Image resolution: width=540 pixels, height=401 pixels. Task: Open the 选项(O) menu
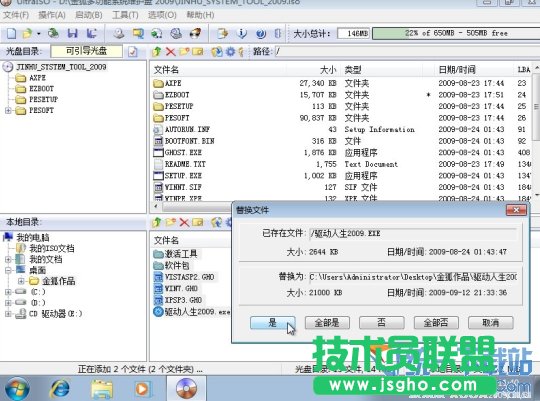162,15
